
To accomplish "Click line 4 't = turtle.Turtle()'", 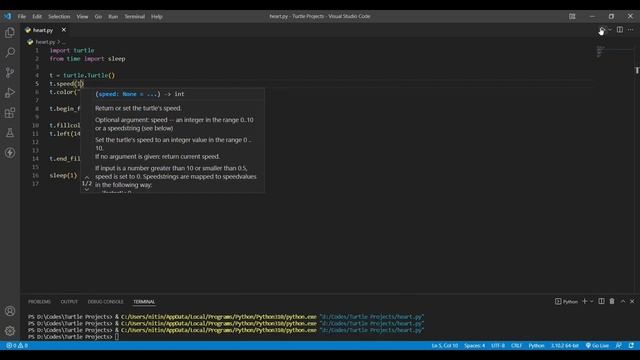I will click(x=82, y=76).
